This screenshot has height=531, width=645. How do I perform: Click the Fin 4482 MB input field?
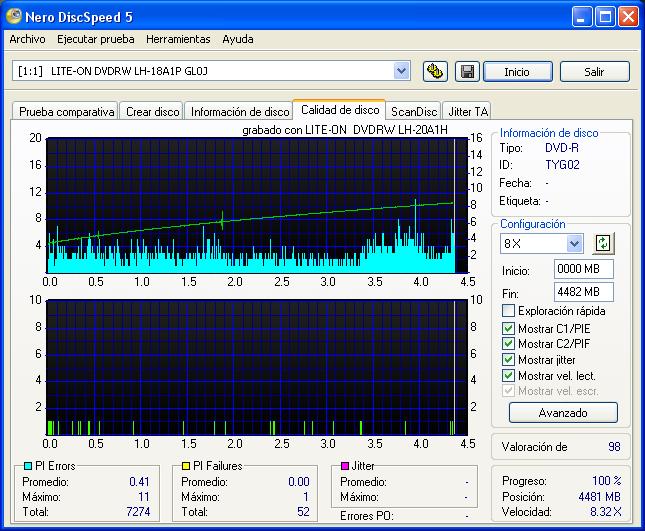point(583,292)
